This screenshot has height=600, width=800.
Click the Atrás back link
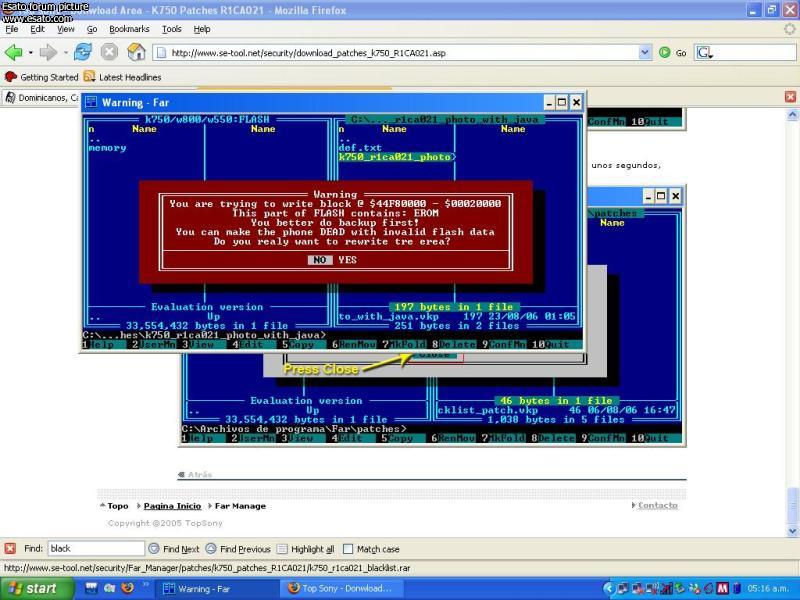coord(199,474)
